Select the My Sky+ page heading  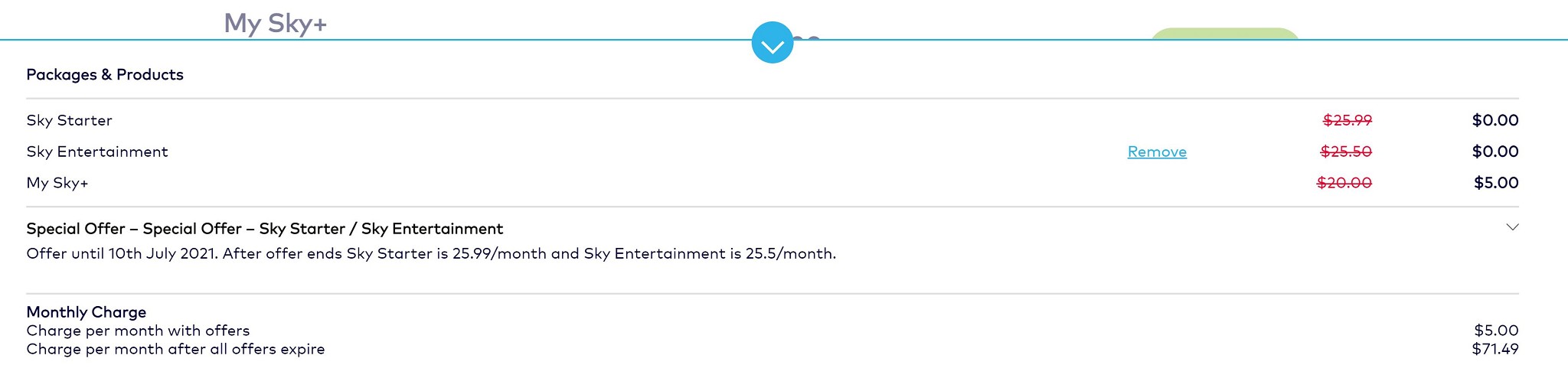[x=276, y=23]
